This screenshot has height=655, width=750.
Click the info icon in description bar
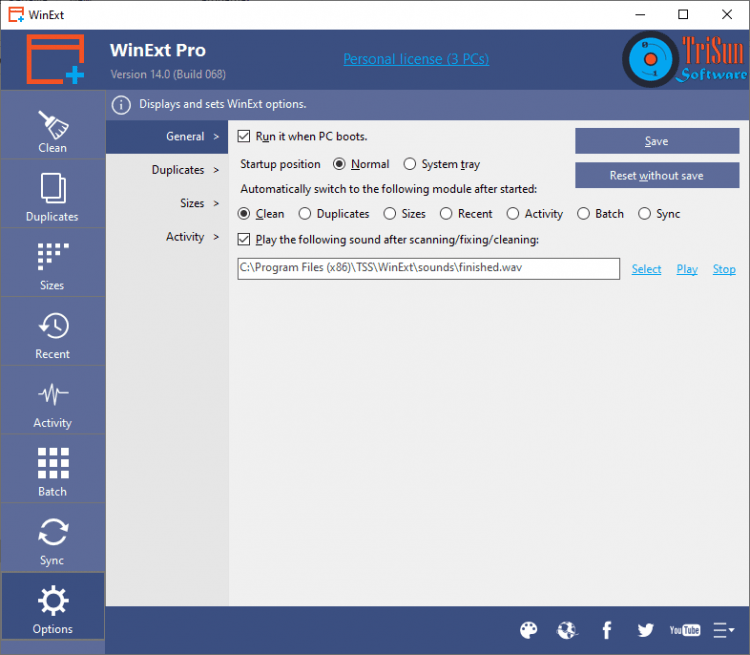click(121, 105)
